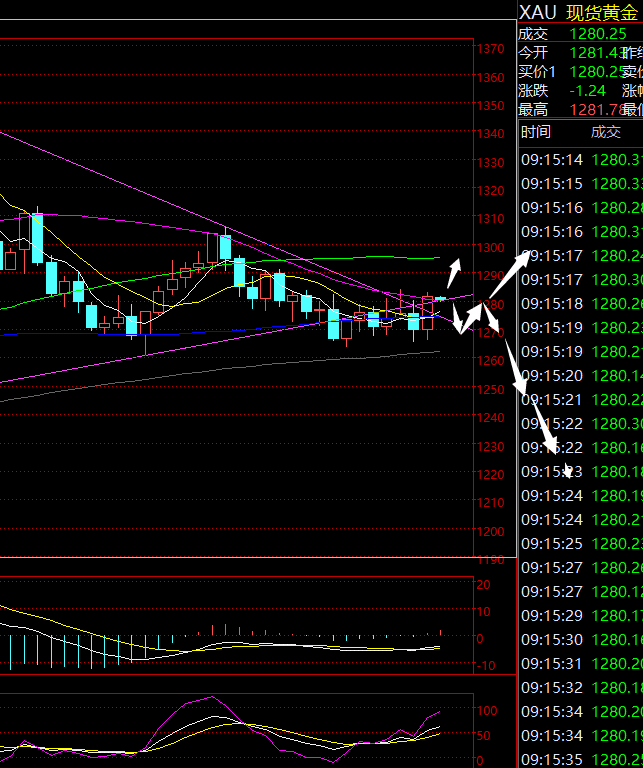Screen dimensions: 643x768
Task: Click the 1300 price axis label
Action: (490, 248)
